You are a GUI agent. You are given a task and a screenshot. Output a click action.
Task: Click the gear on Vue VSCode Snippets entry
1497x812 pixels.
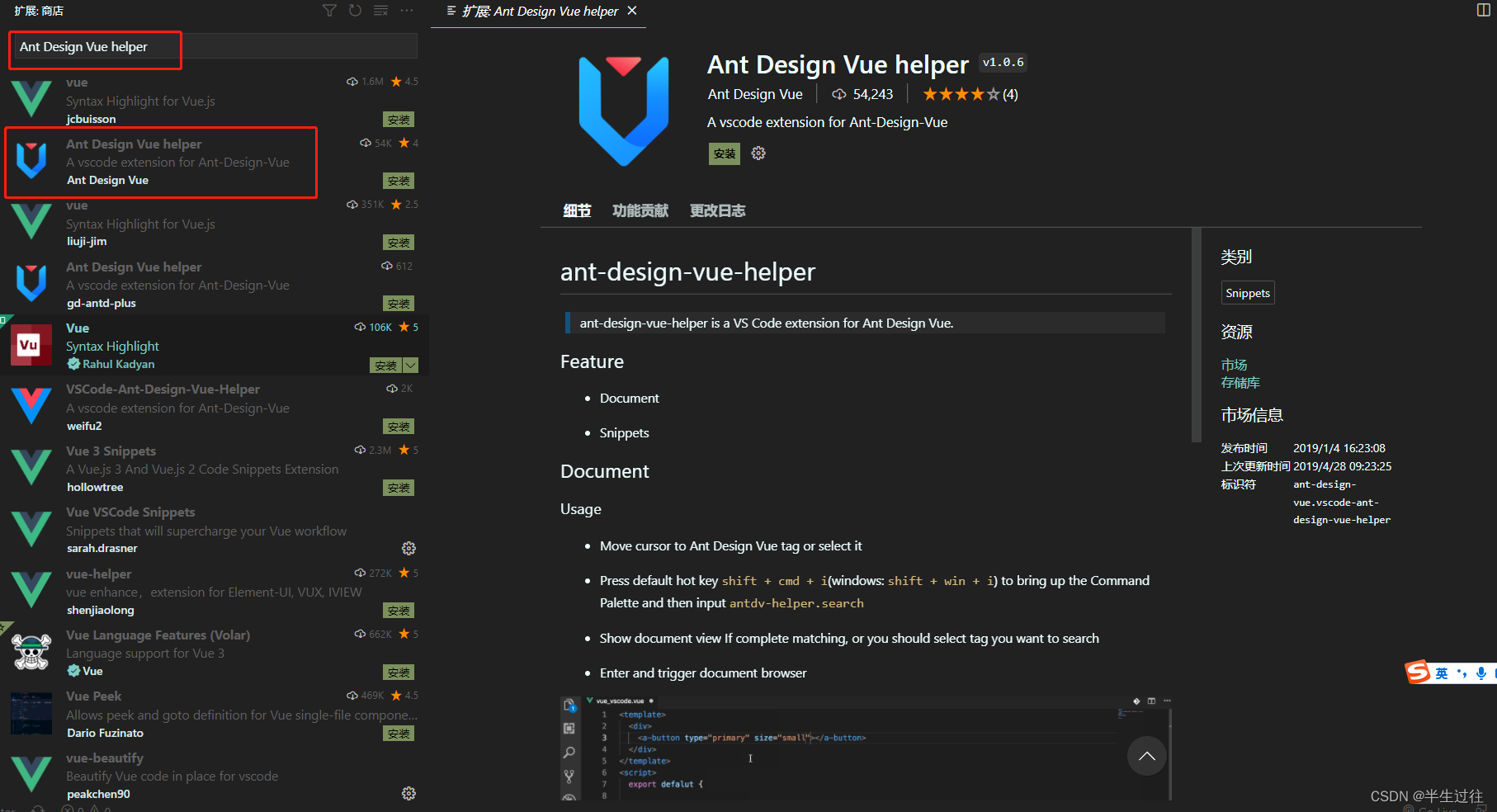pos(408,548)
